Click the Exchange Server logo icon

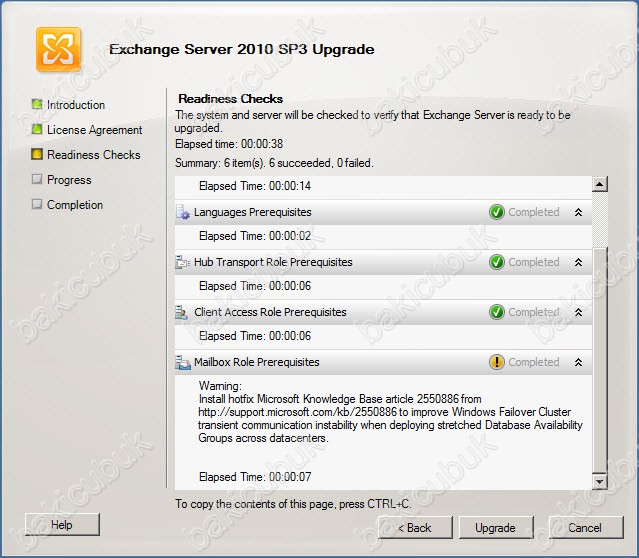click(x=59, y=50)
